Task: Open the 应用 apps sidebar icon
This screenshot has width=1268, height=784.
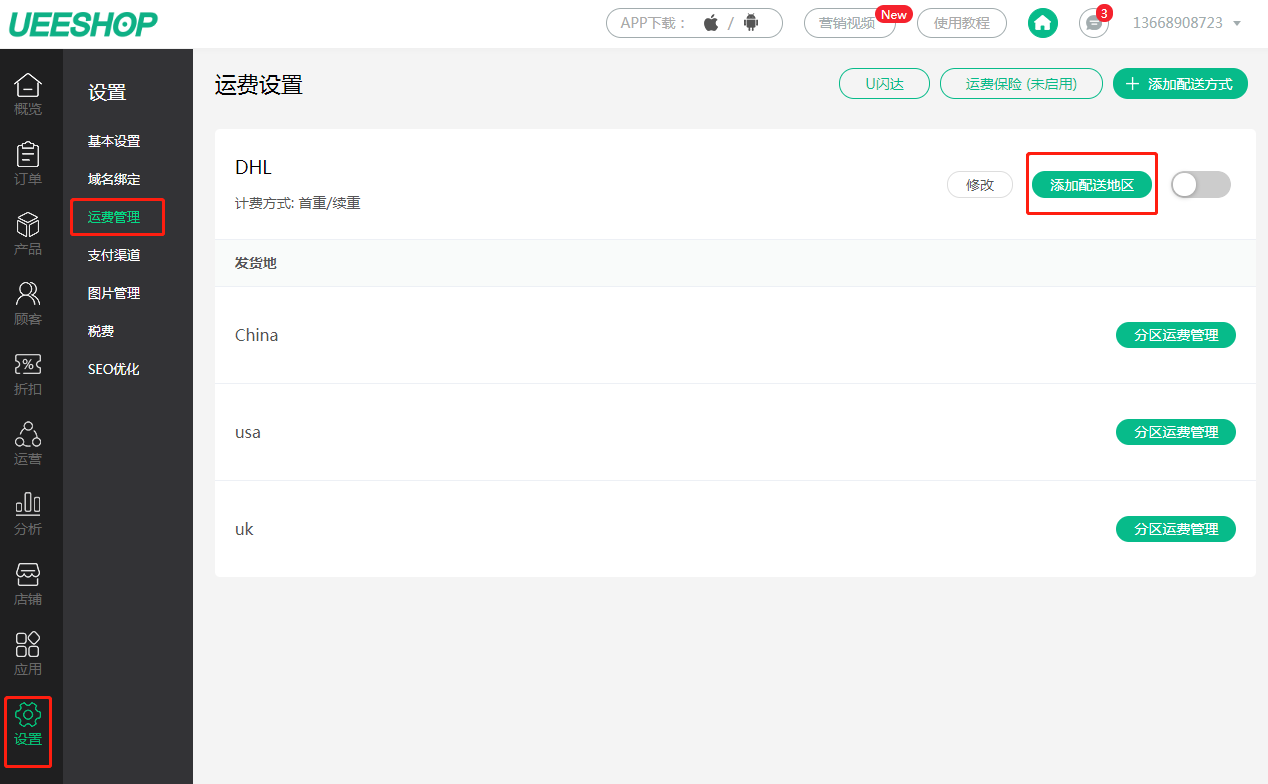Action: pos(28,654)
